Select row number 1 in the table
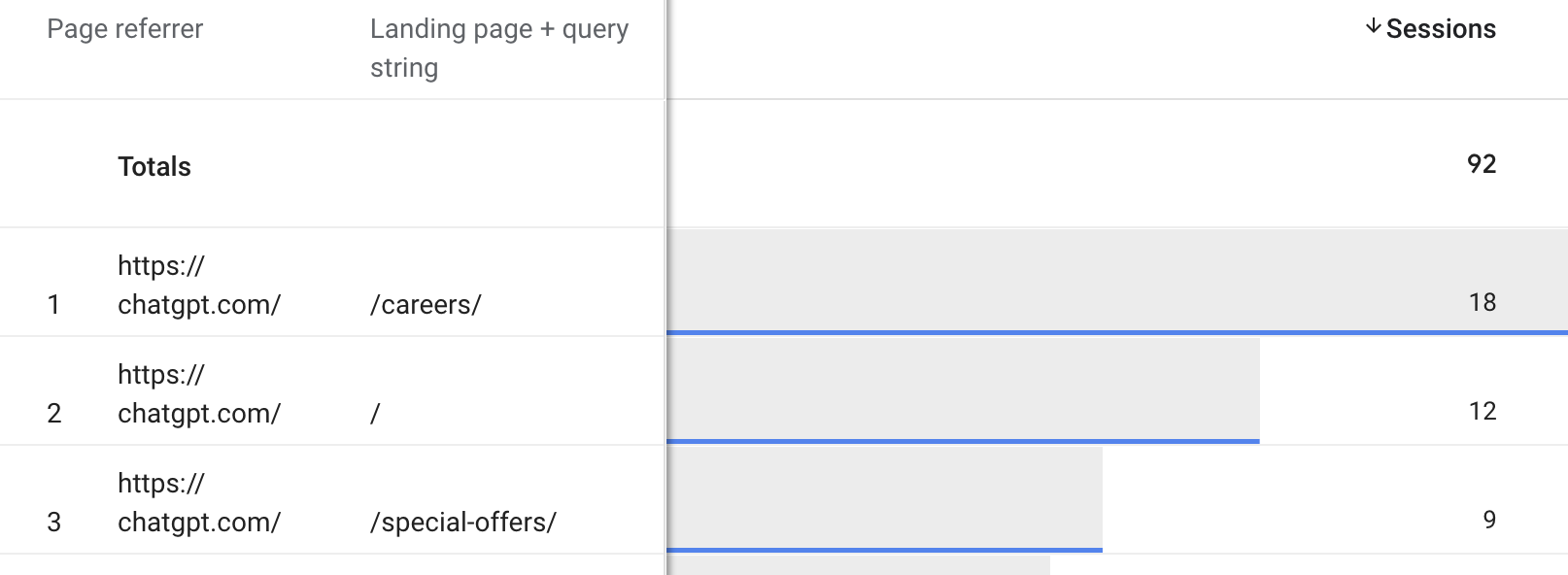 coord(54,305)
